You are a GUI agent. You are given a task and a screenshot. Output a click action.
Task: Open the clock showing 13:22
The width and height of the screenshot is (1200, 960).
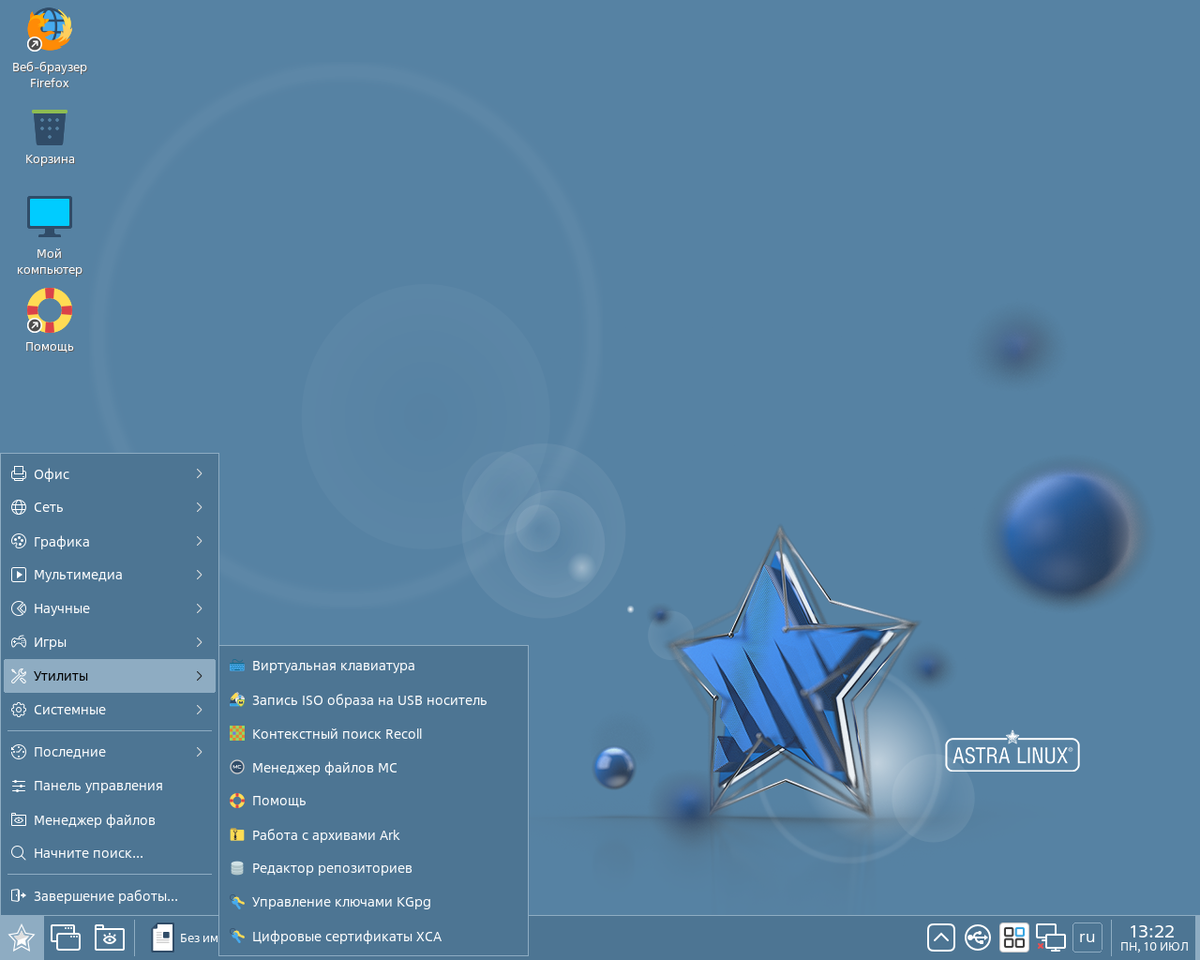click(x=1152, y=938)
